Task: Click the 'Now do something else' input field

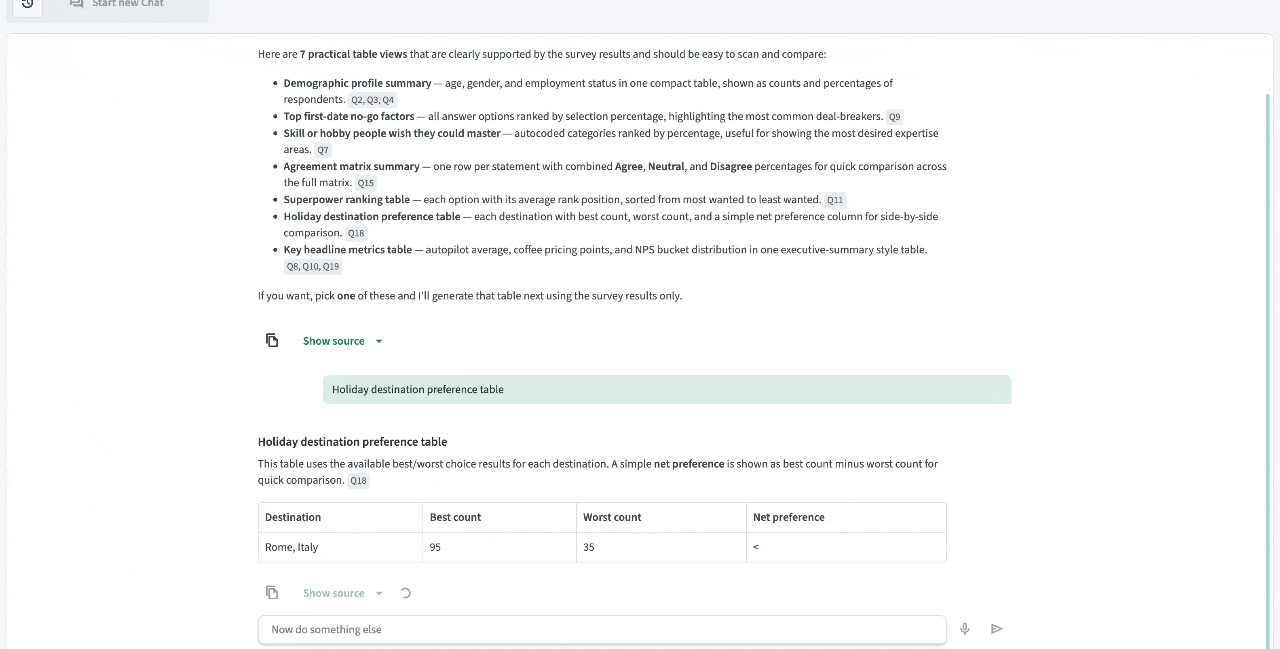Action: pyautogui.click(x=600, y=629)
